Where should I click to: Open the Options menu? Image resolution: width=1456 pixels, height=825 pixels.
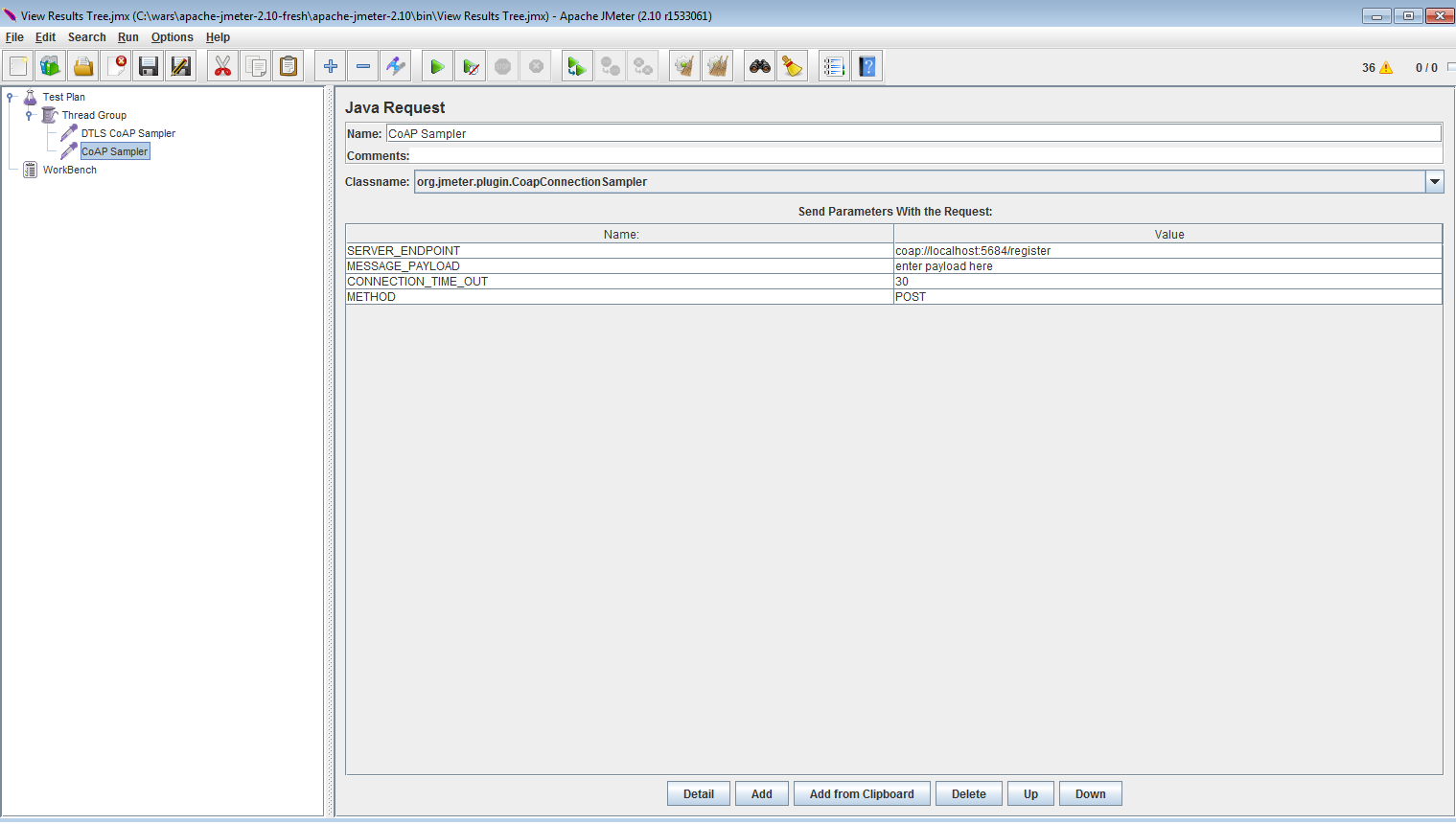tap(173, 37)
